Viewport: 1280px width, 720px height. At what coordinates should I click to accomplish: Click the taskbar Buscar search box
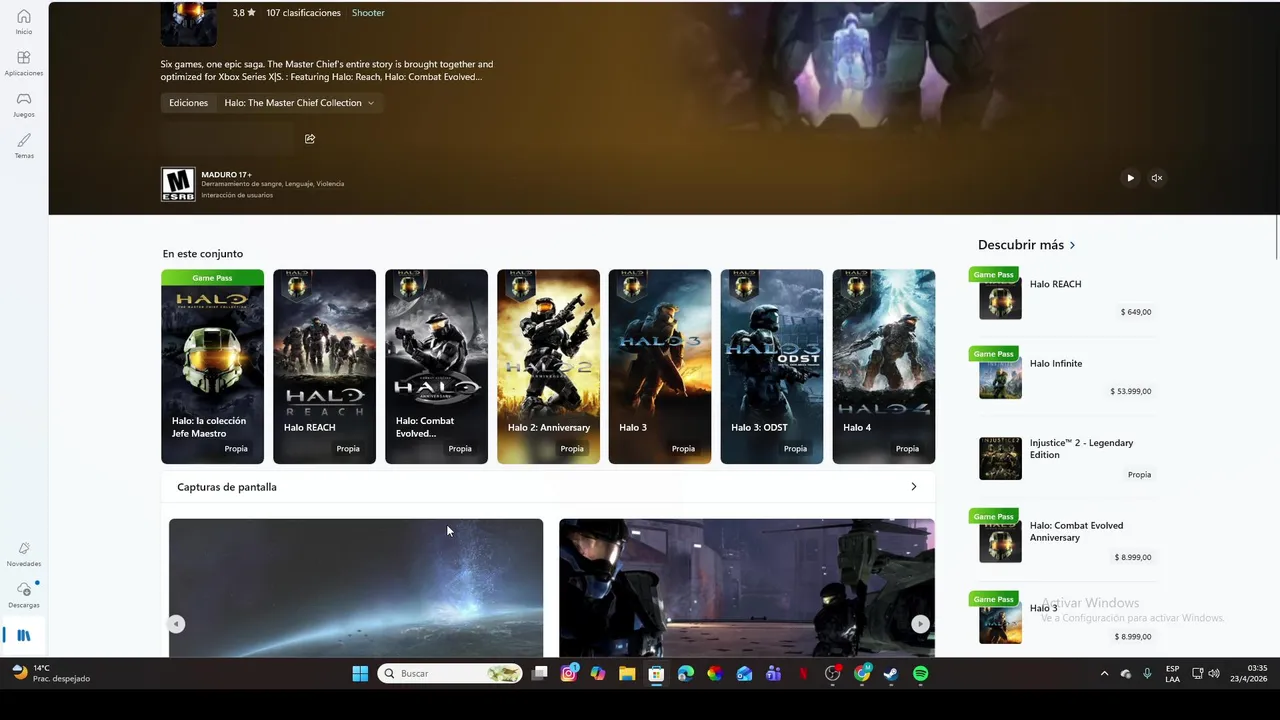[x=450, y=674]
